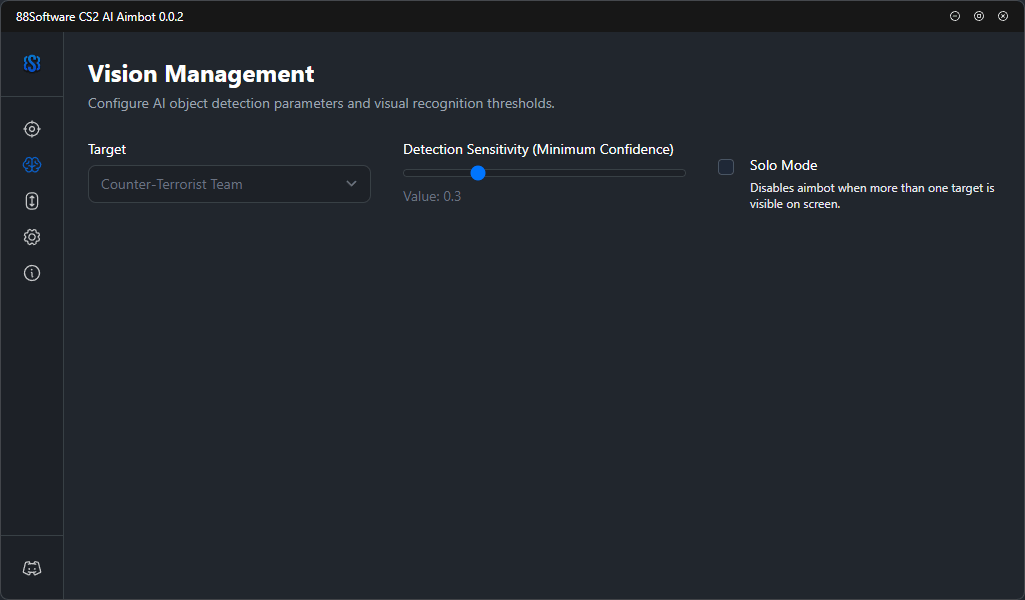Click the window title "88Software CS2 AI Aimbot 0.0.2"
Viewport: 1025px width, 600px height.
99,17
